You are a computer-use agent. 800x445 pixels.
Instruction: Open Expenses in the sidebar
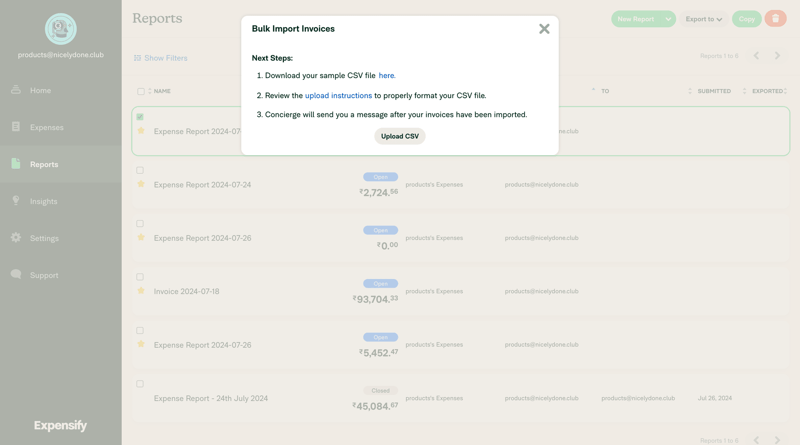pyautogui.click(x=61, y=127)
